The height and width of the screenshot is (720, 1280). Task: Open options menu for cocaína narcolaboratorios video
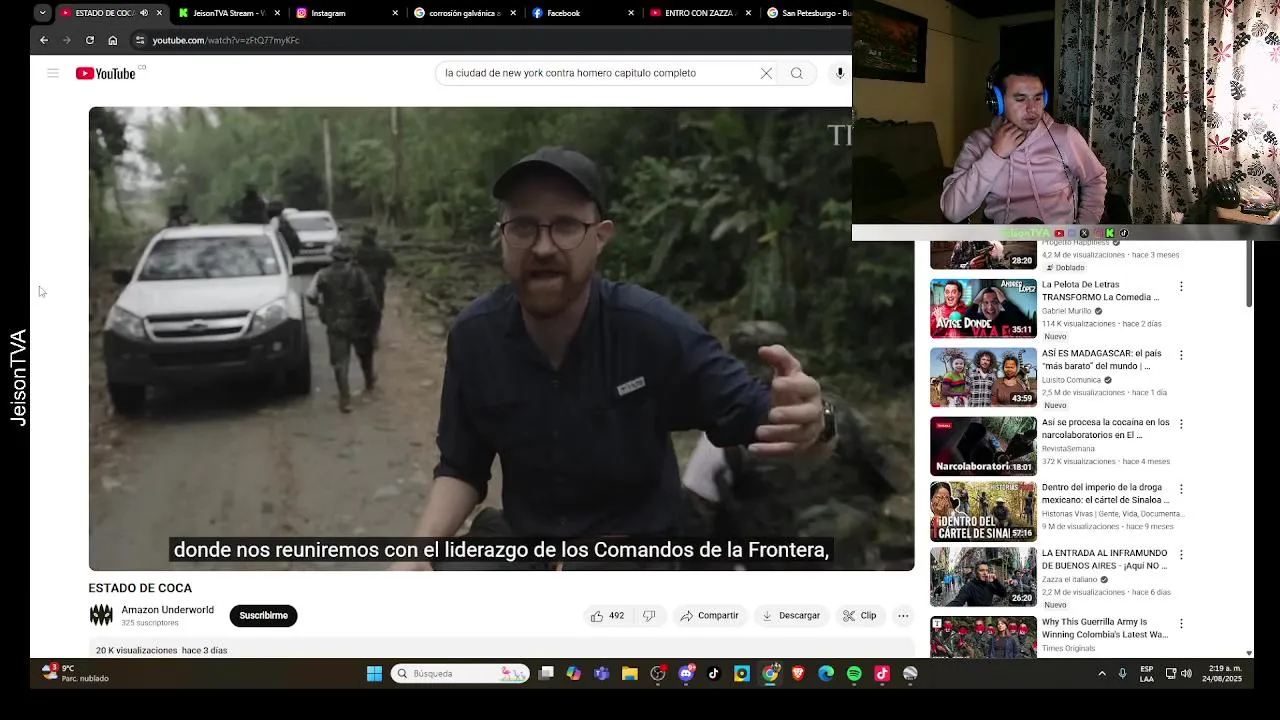click(x=1181, y=424)
